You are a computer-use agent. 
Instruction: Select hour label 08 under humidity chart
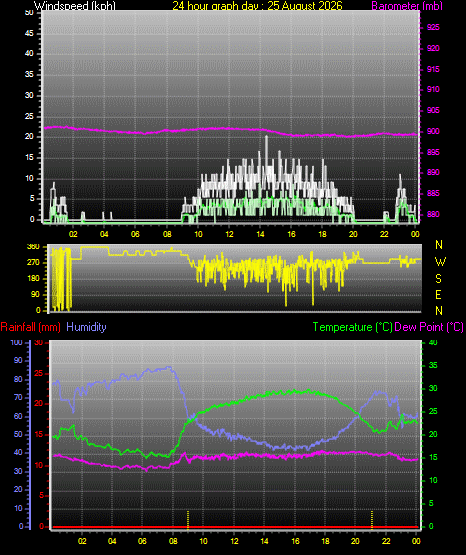pyautogui.click(x=173, y=541)
